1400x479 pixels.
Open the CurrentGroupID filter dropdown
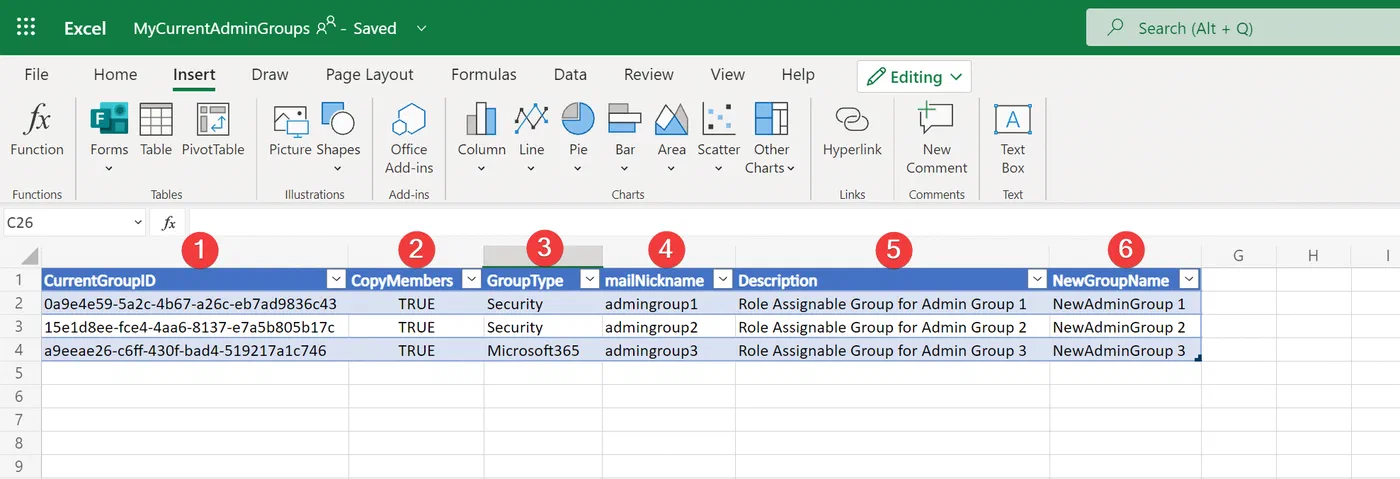334,281
